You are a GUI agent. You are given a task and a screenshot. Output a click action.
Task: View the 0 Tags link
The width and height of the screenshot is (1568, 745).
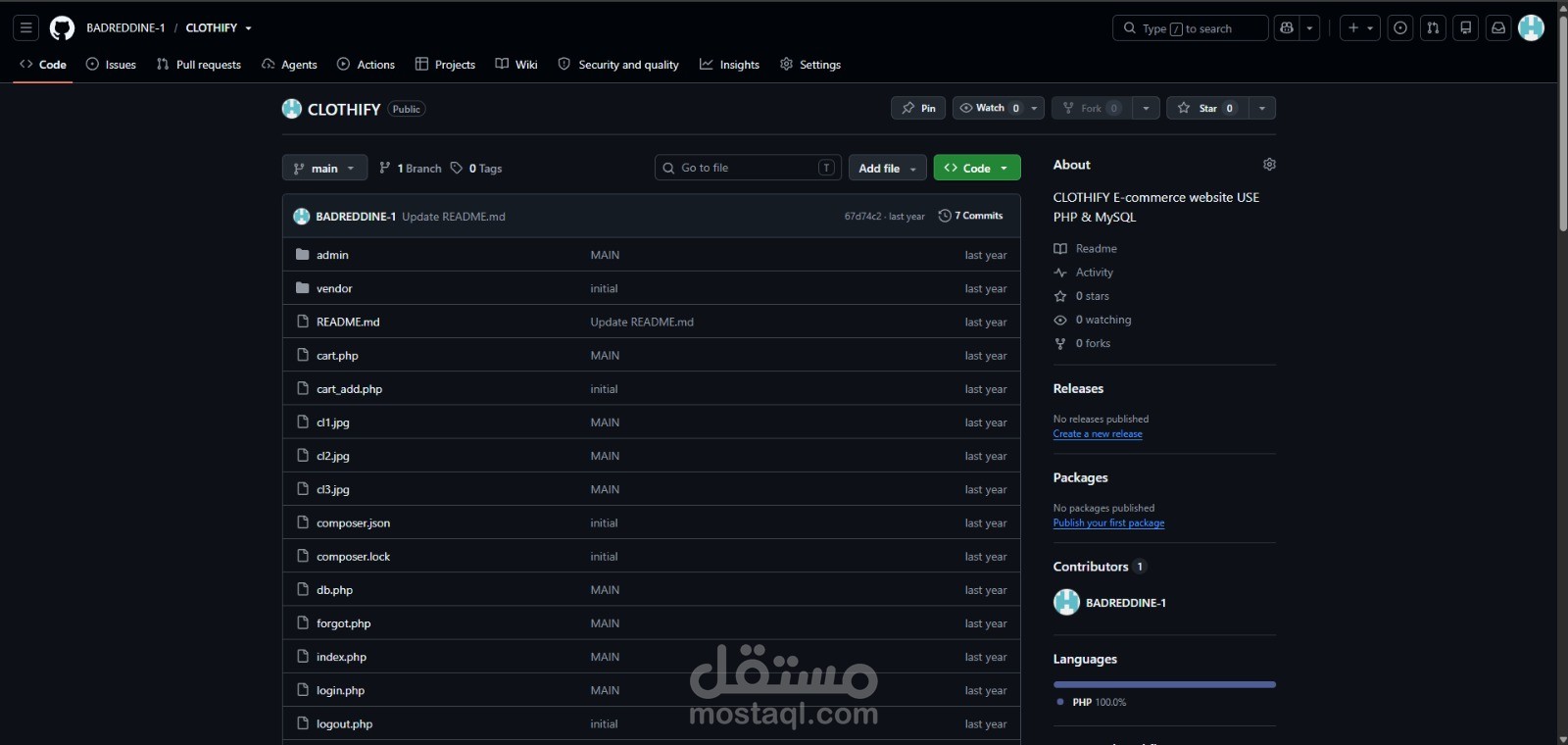point(476,169)
